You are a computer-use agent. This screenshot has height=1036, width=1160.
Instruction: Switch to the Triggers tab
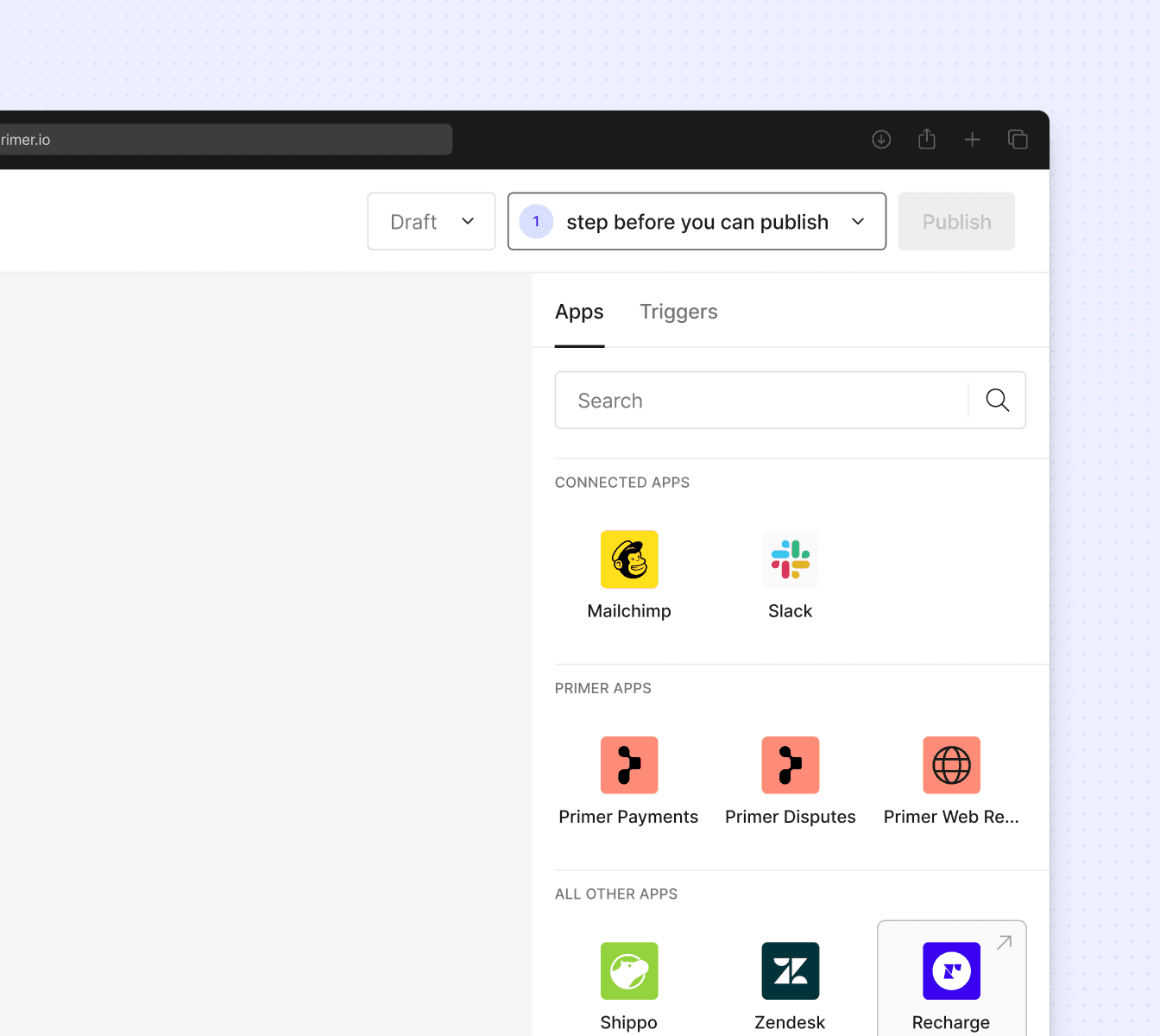678,312
